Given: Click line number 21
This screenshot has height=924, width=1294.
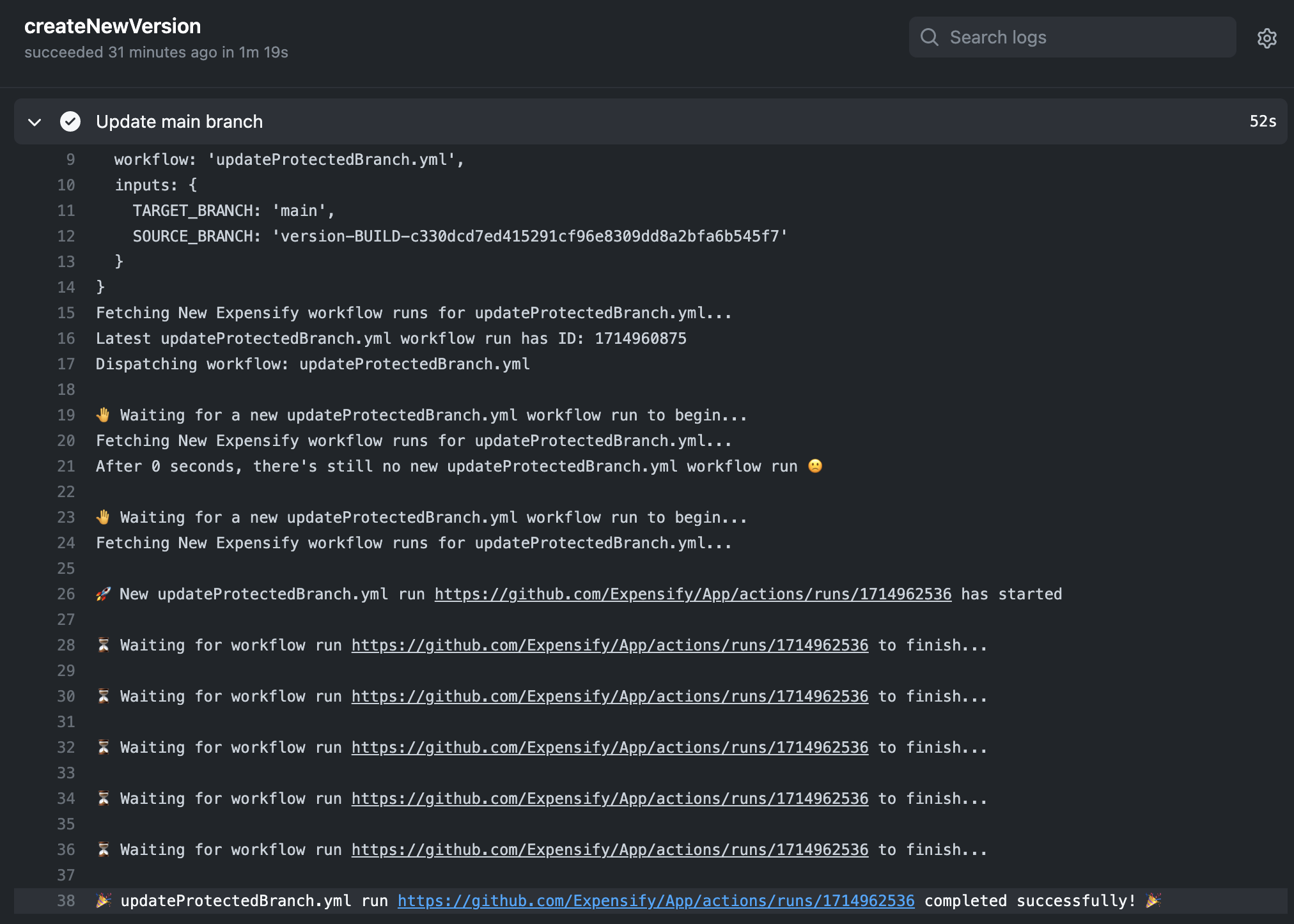Looking at the screenshot, I should pyautogui.click(x=66, y=466).
